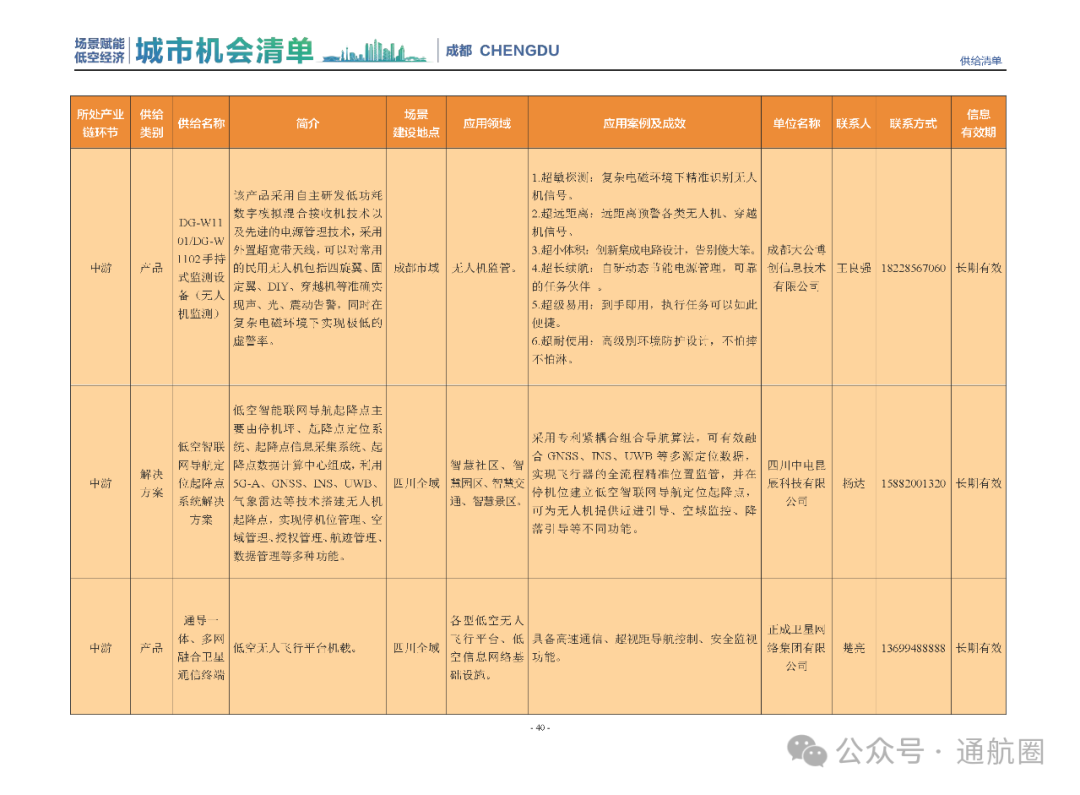Click the 成都 CHENGDU header label
Image resolution: width=1080 pixels, height=795 pixels.
[x=502, y=51]
